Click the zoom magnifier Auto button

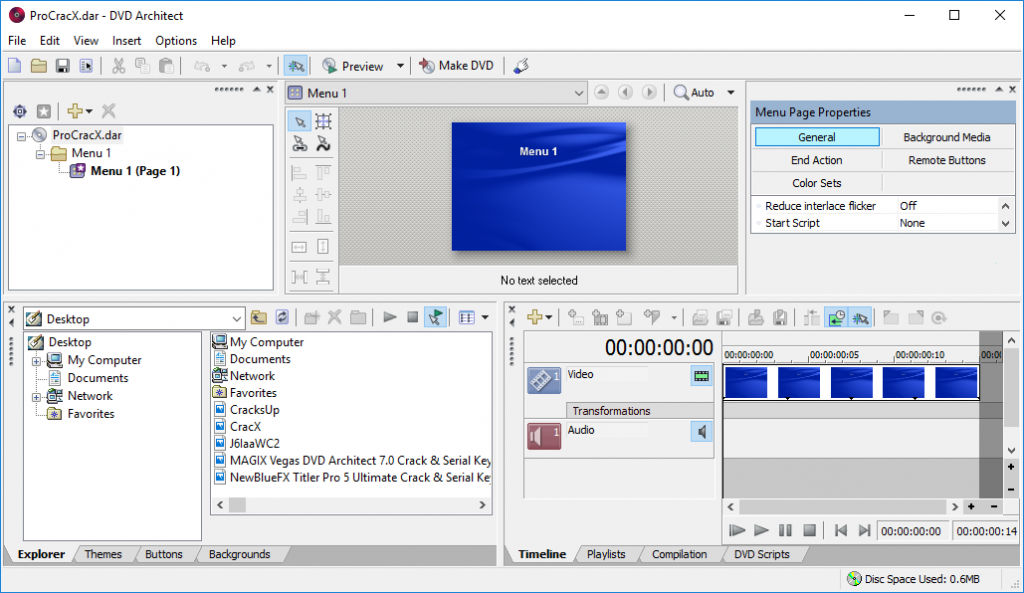[694, 93]
